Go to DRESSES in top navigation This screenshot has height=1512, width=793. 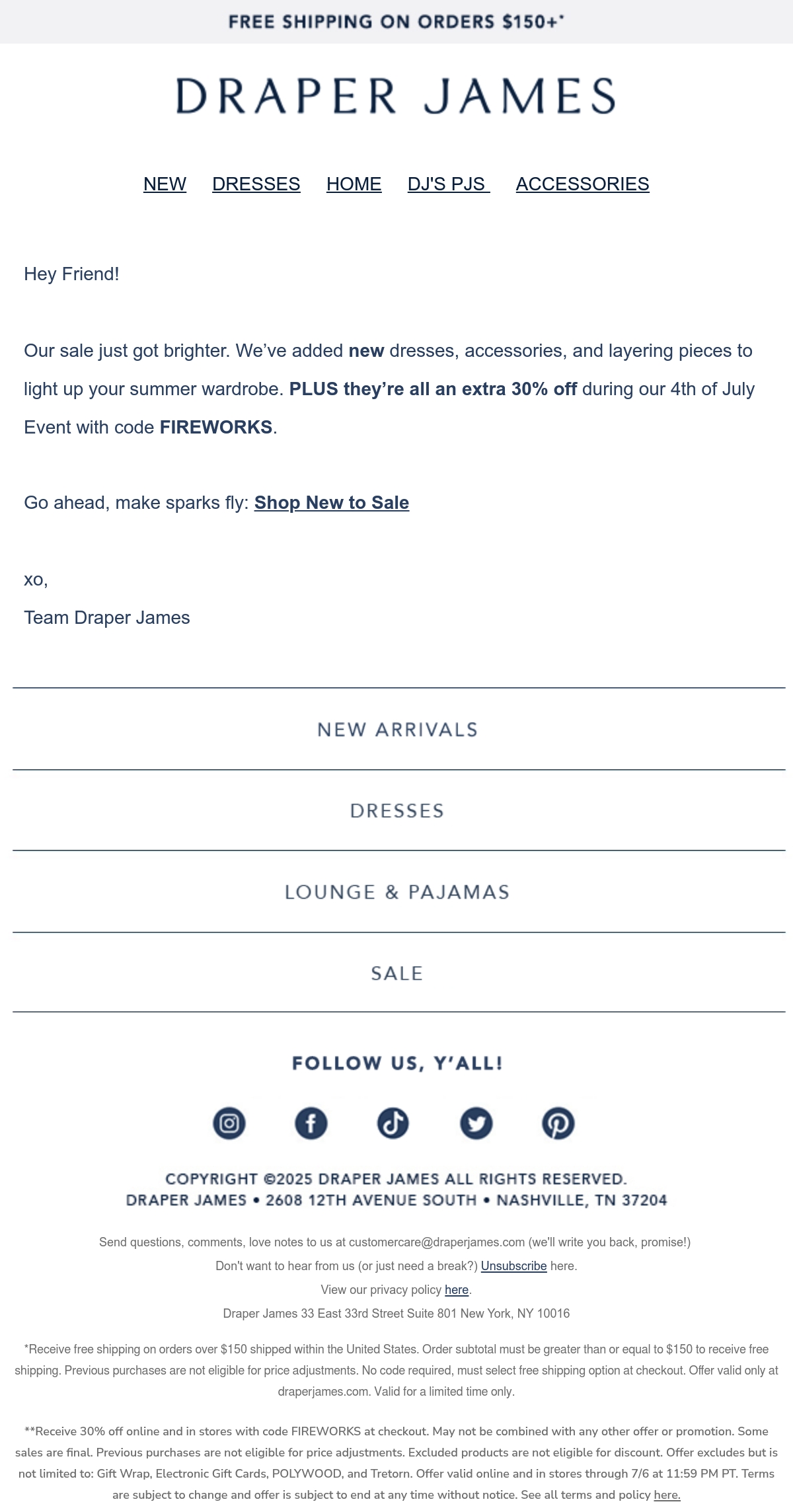[256, 184]
